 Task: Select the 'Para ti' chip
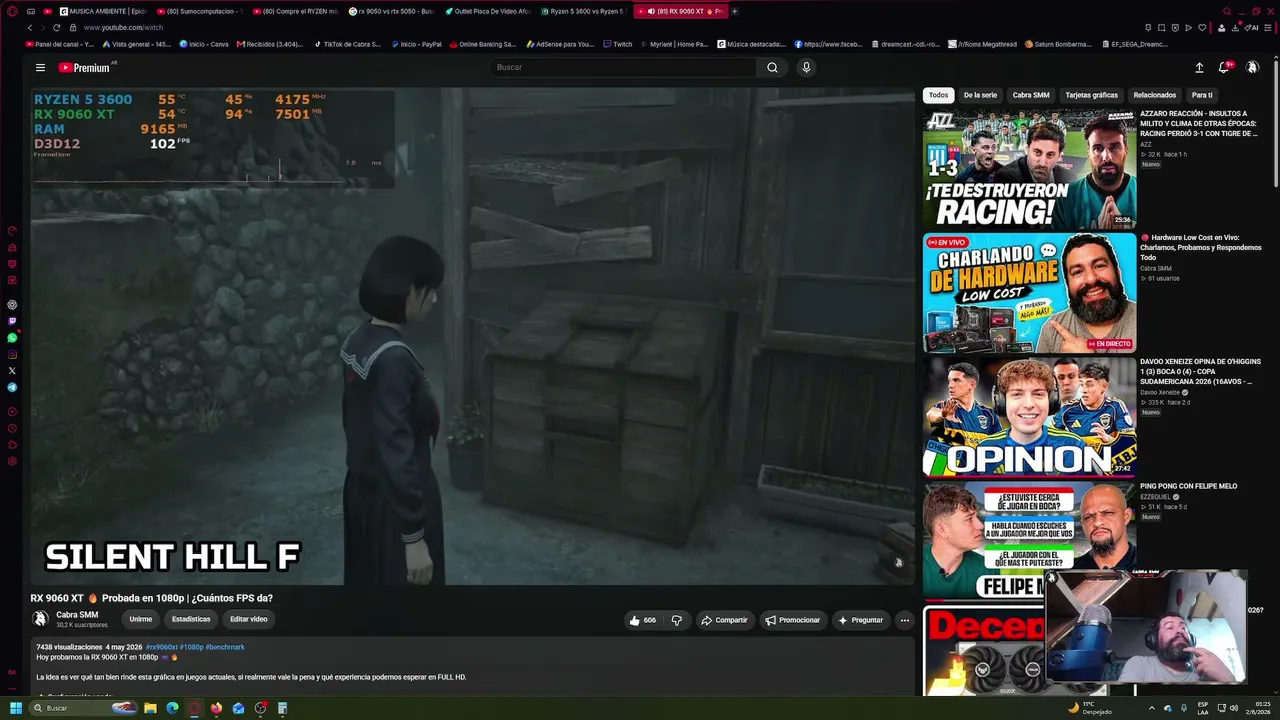pos(1202,95)
